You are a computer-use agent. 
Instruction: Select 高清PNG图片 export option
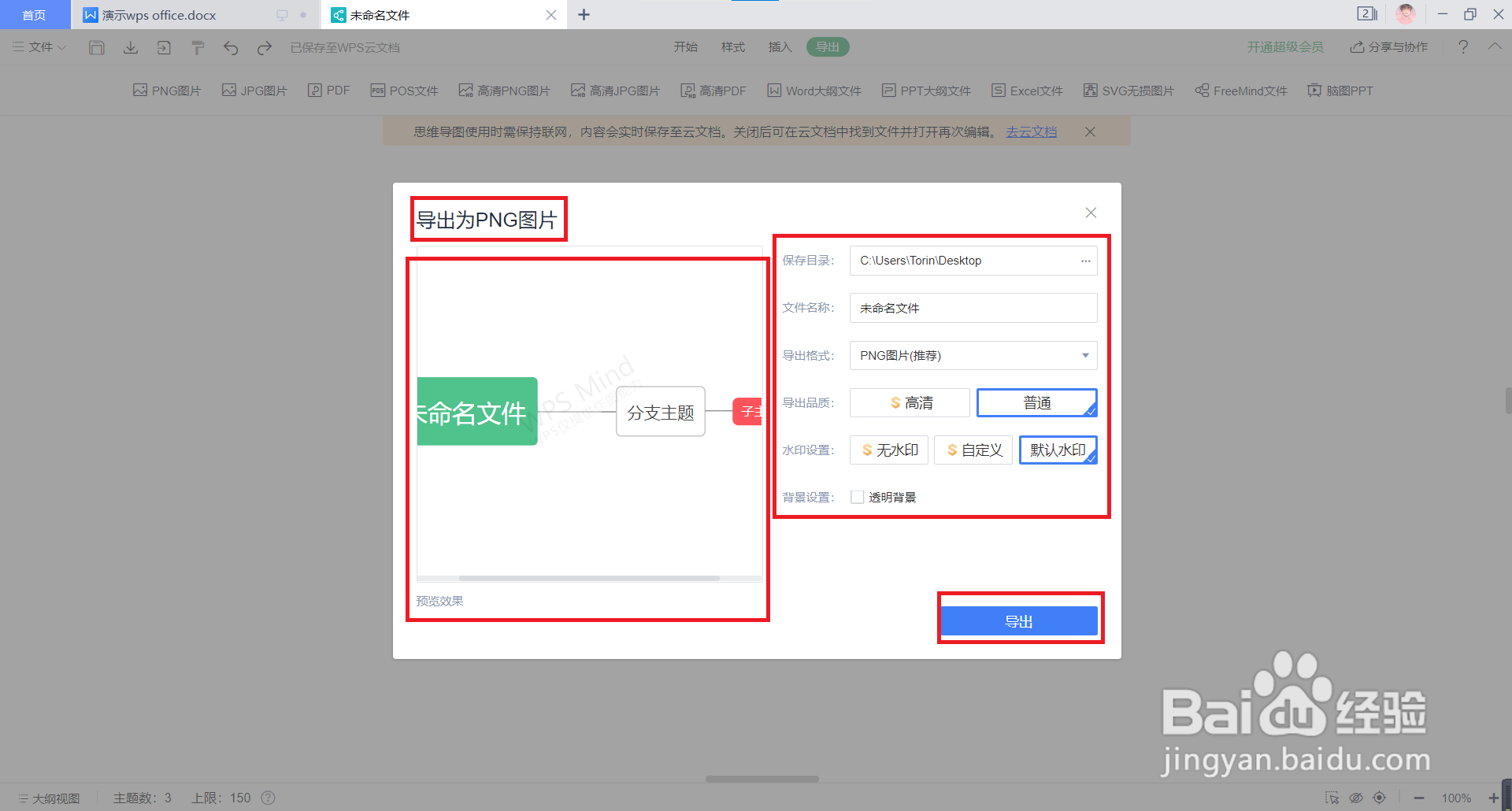pos(505,91)
